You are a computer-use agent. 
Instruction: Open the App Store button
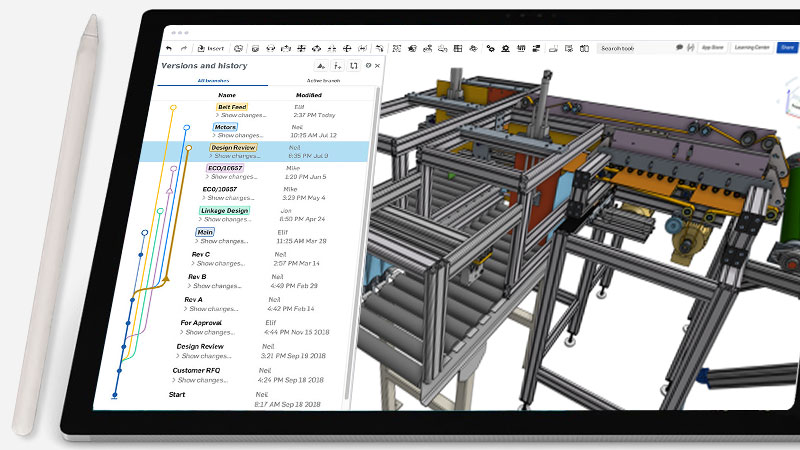(712, 47)
